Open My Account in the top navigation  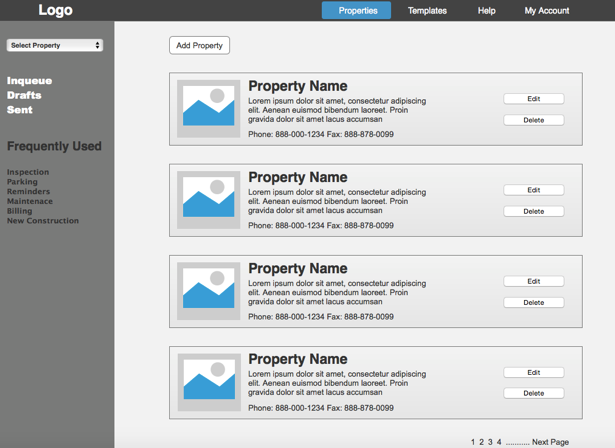[547, 11]
